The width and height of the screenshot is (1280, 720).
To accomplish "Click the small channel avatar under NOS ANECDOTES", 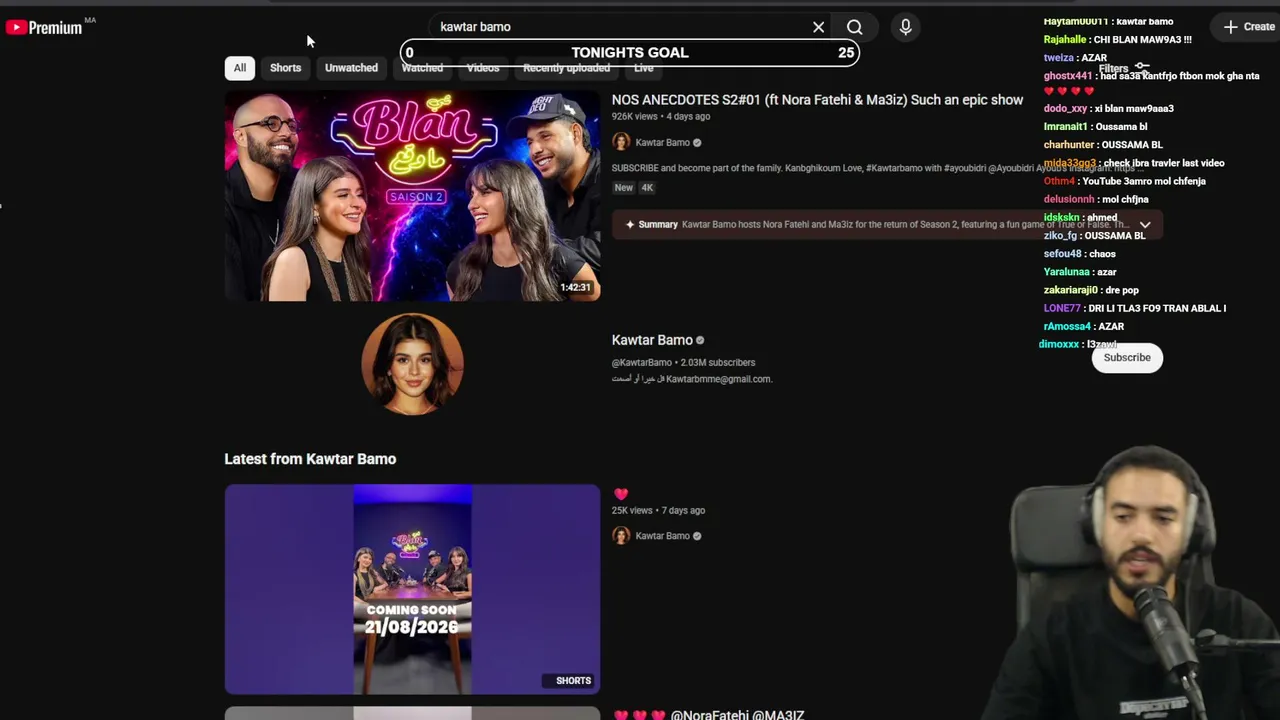I will [621, 142].
